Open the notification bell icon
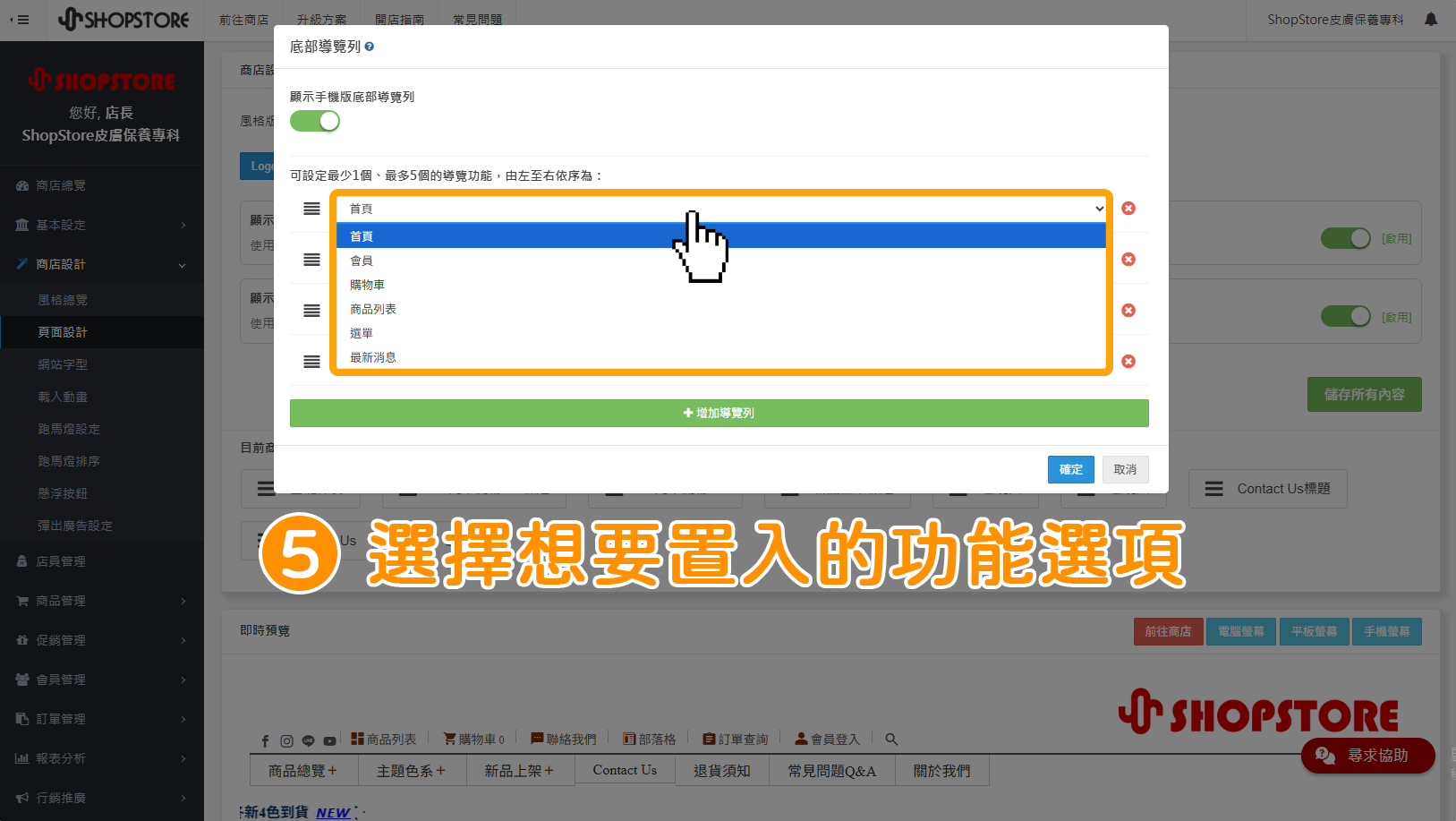The image size is (1456, 821). pos(1431,19)
